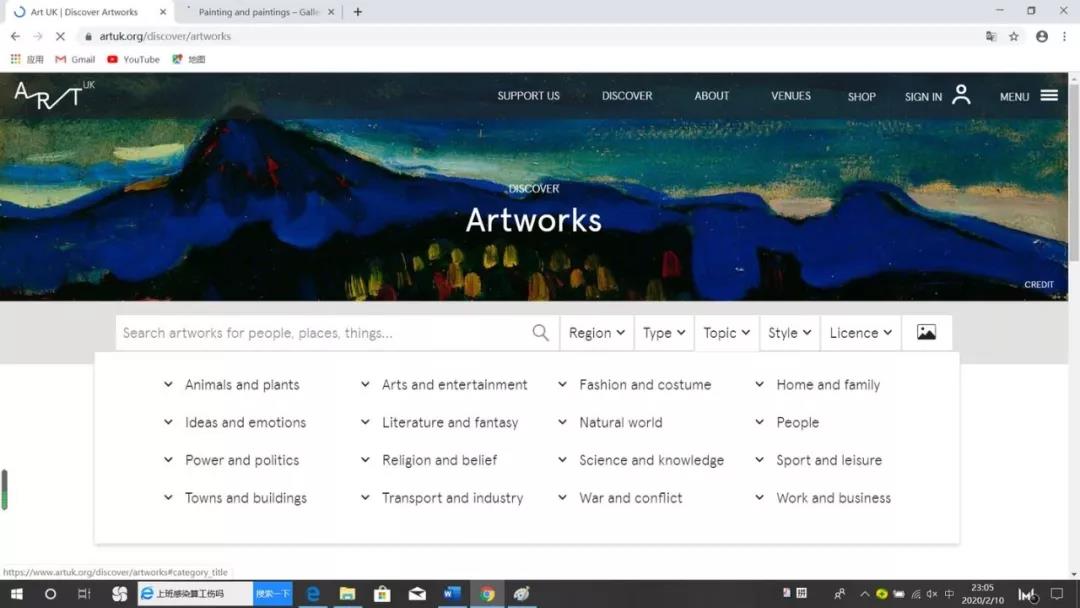The height and width of the screenshot is (608, 1080).
Task: Click the Sign In user icon
Action: click(961, 95)
